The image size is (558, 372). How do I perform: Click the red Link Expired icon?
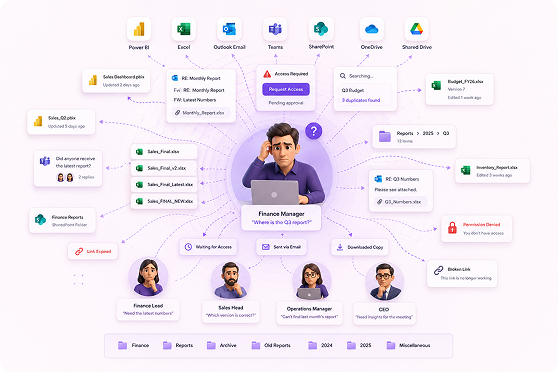click(79, 252)
